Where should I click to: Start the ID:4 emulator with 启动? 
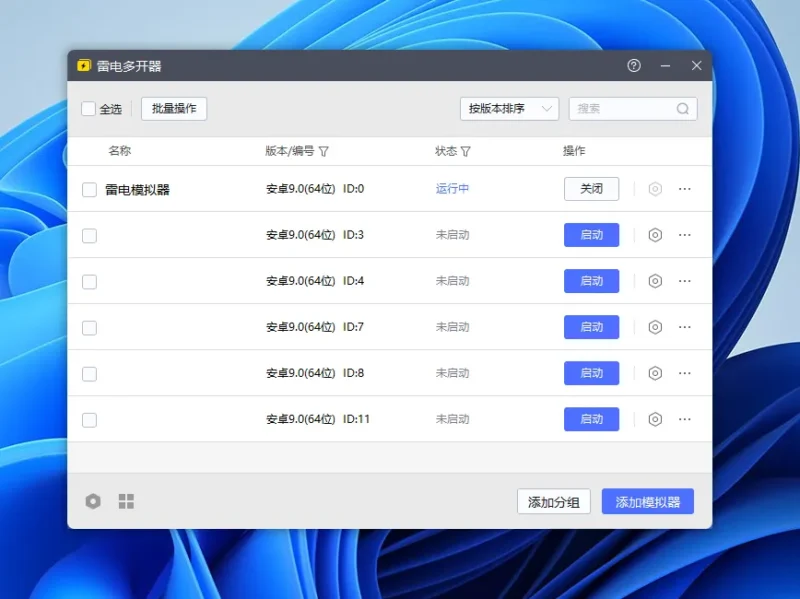pos(591,281)
